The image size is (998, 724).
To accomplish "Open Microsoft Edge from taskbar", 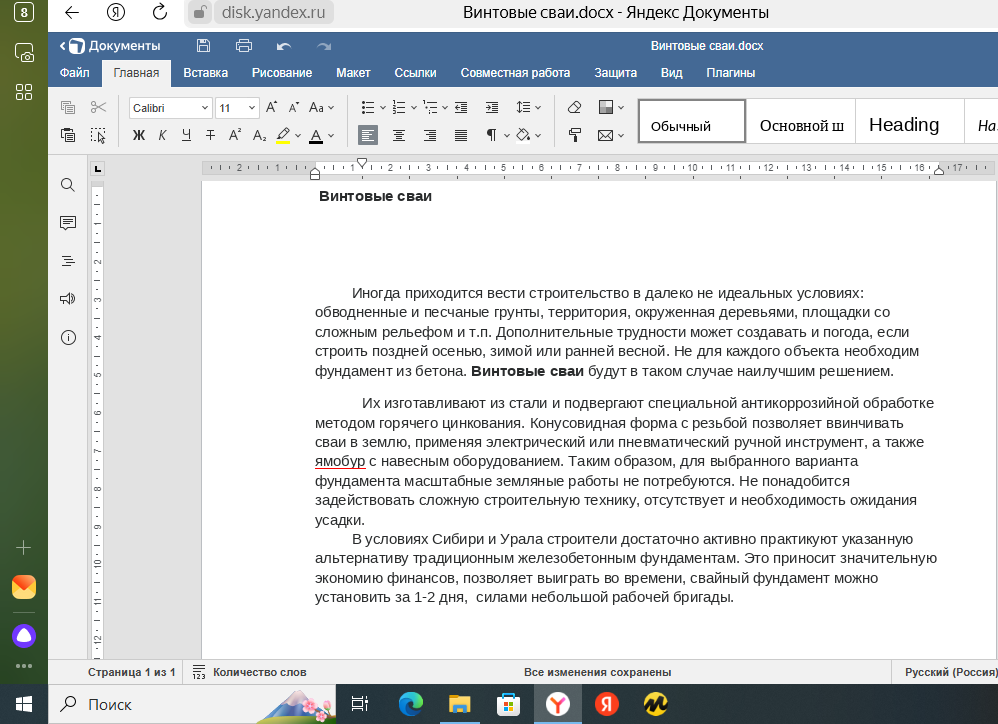I will [411, 704].
